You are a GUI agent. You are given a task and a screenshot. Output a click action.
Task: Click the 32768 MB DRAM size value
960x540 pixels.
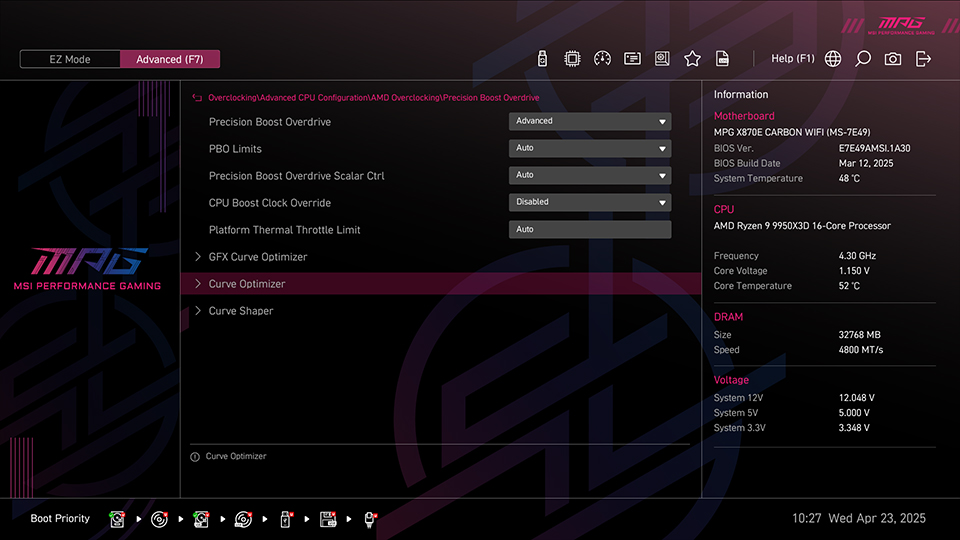pyautogui.click(x=860, y=335)
